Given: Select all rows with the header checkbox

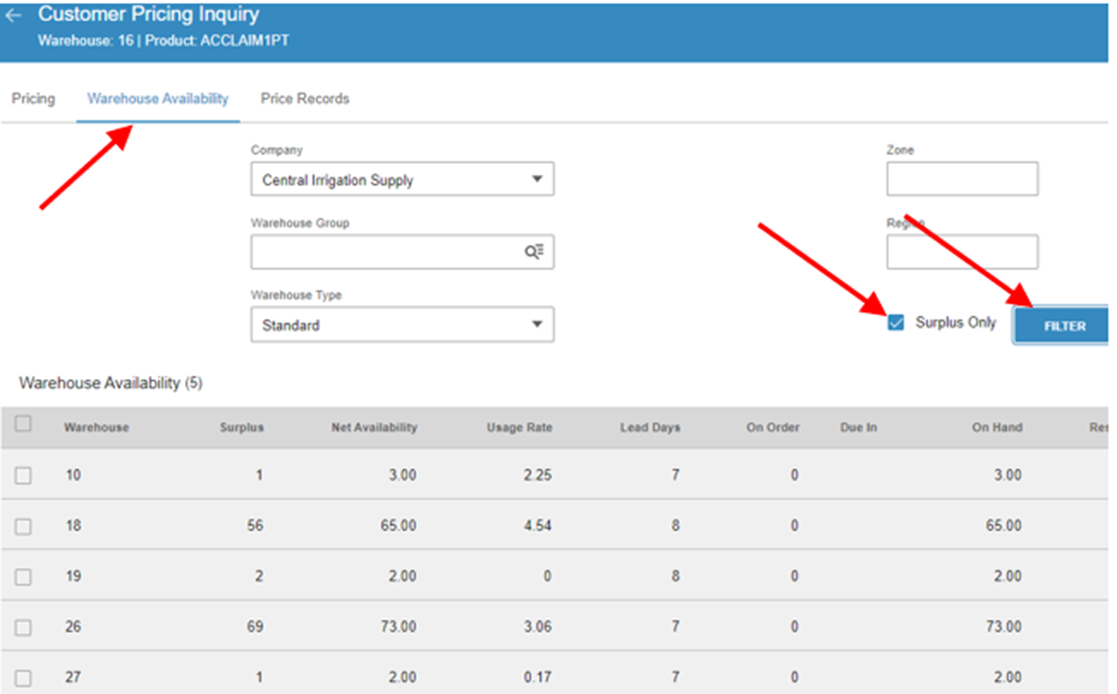Looking at the screenshot, I should 24,424.
